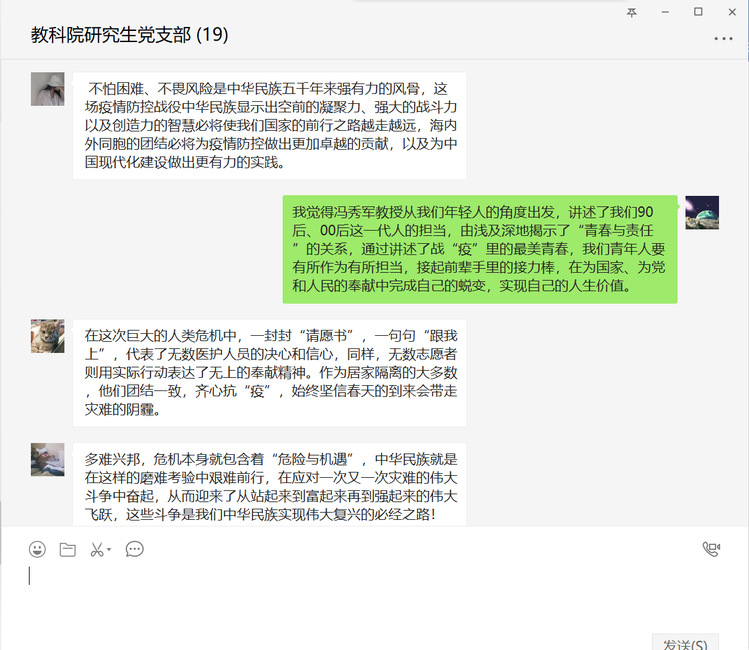The width and height of the screenshot is (749, 650).
Task: Close the WeChat chat window
Action: (x=732, y=12)
